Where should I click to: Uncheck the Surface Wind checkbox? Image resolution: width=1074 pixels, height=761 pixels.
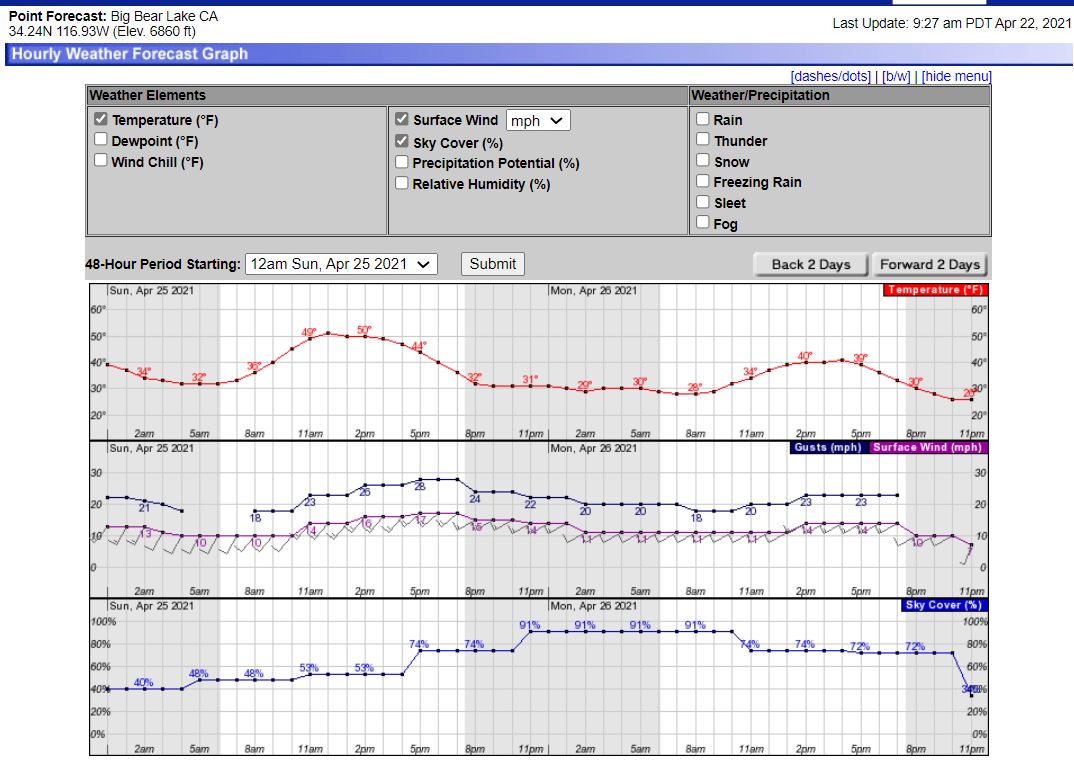point(402,119)
